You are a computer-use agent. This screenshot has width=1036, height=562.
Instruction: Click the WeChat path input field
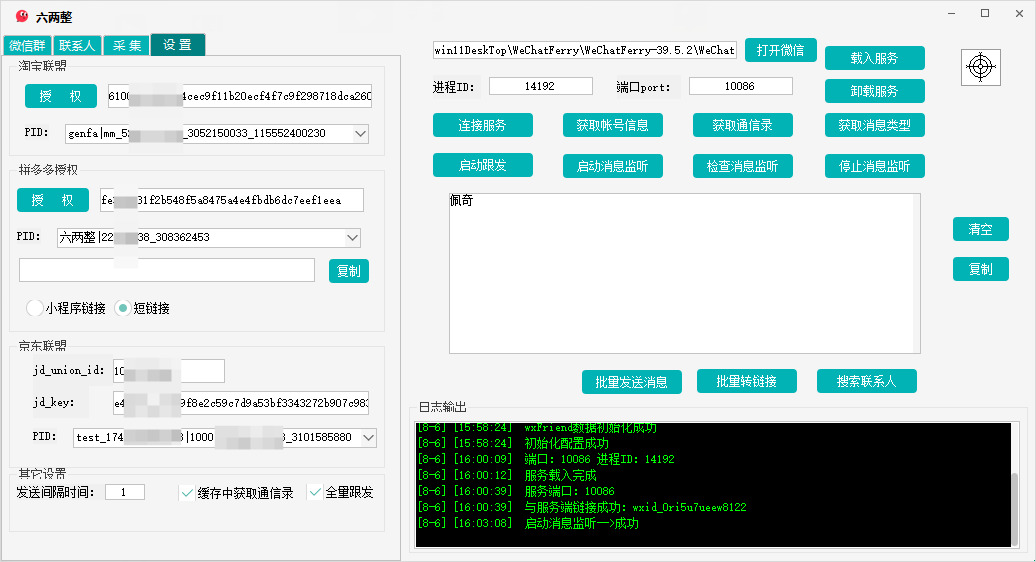click(x=585, y=50)
